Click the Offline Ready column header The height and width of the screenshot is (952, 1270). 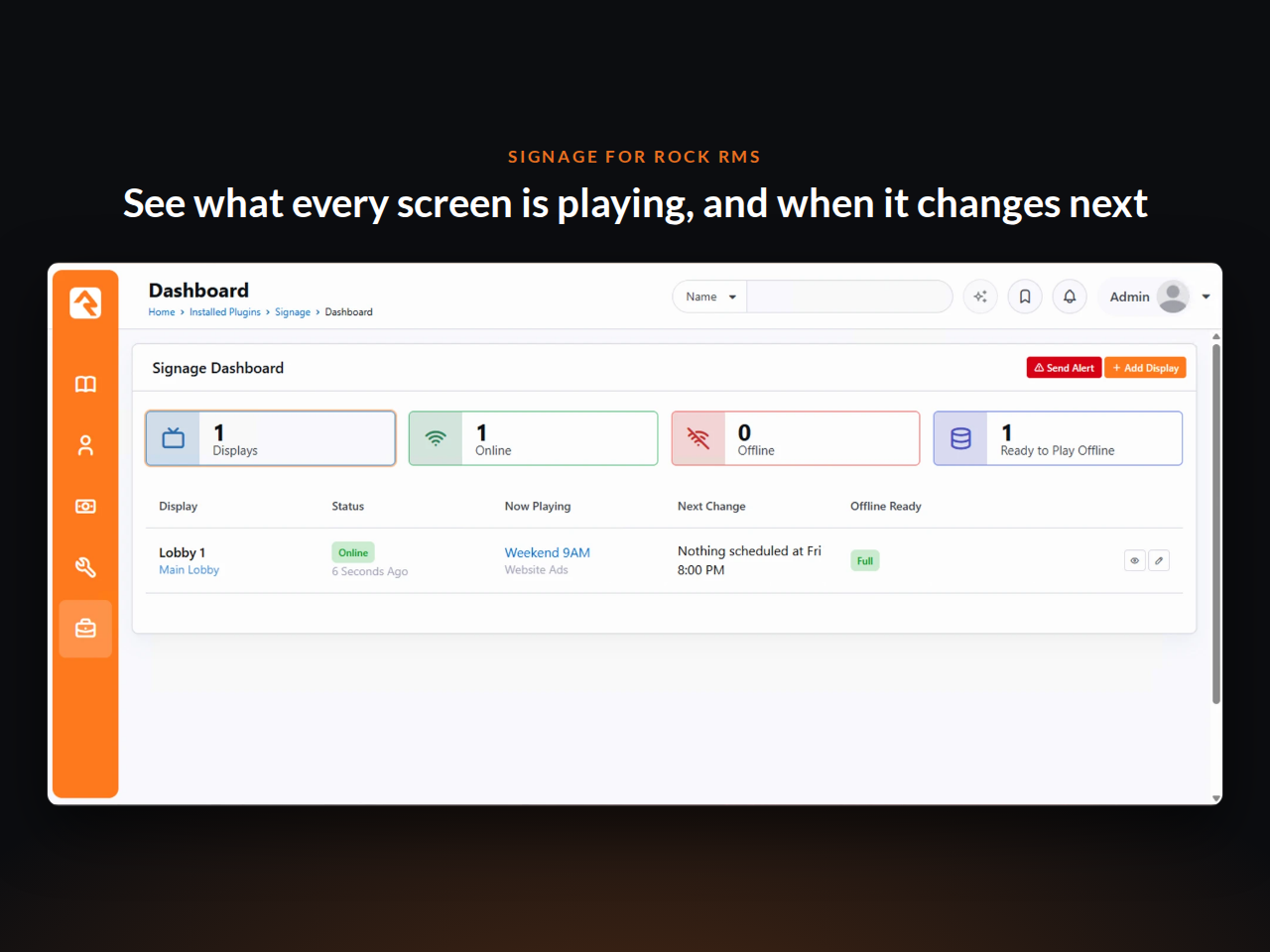coord(886,507)
